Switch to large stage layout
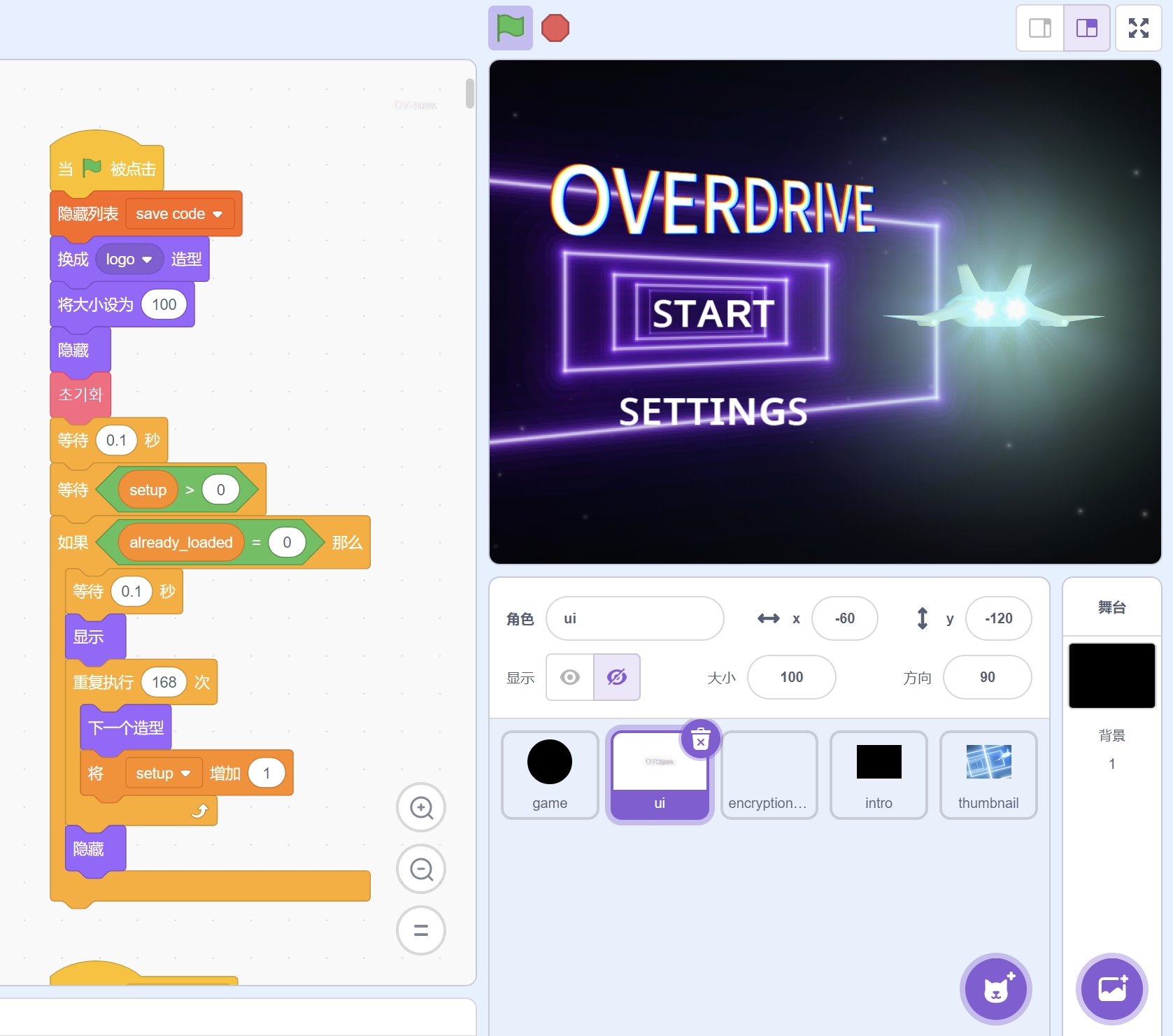The height and width of the screenshot is (1036, 1173). click(x=1086, y=28)
